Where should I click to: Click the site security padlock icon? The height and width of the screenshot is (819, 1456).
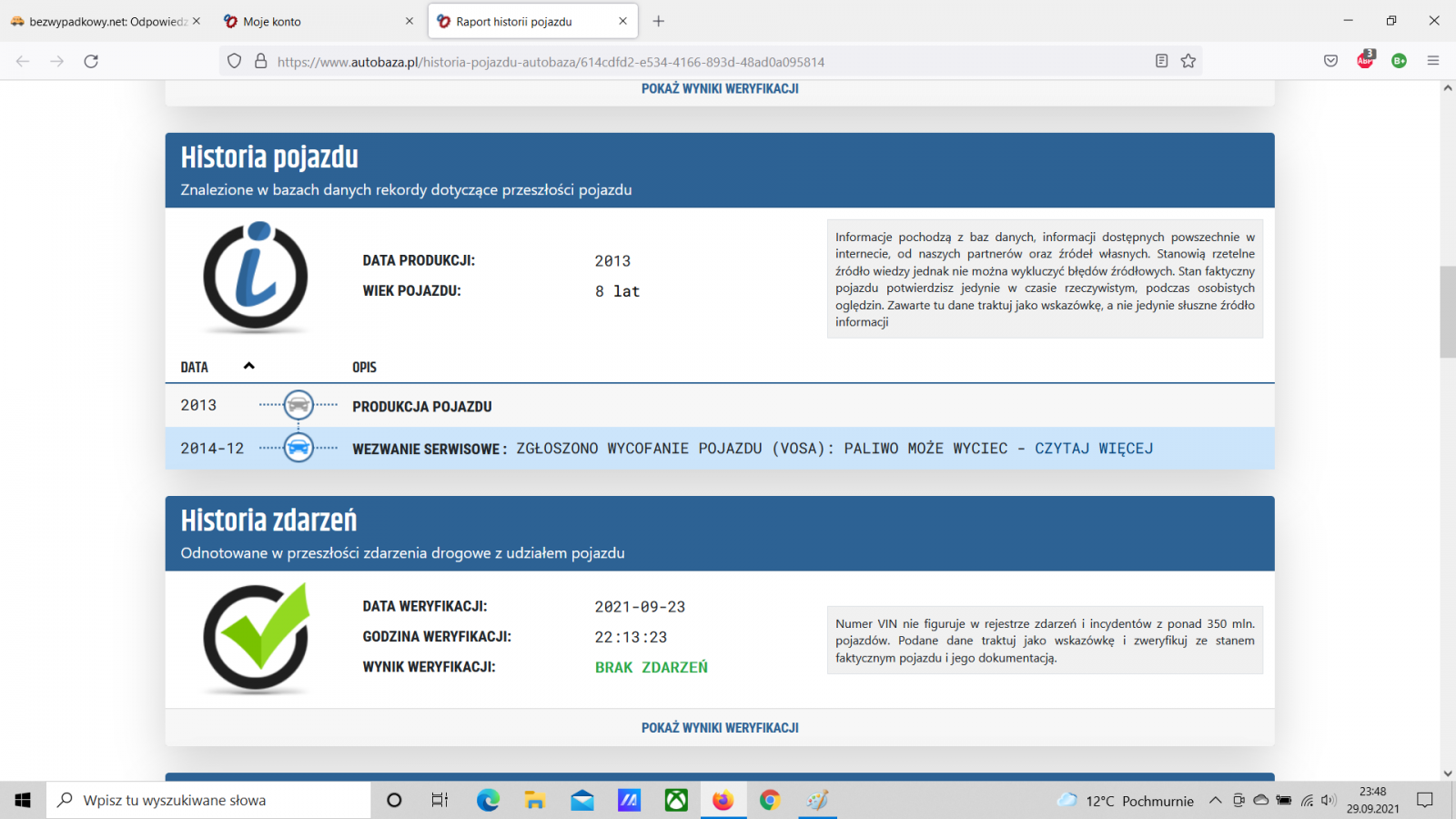click(260, 61)
